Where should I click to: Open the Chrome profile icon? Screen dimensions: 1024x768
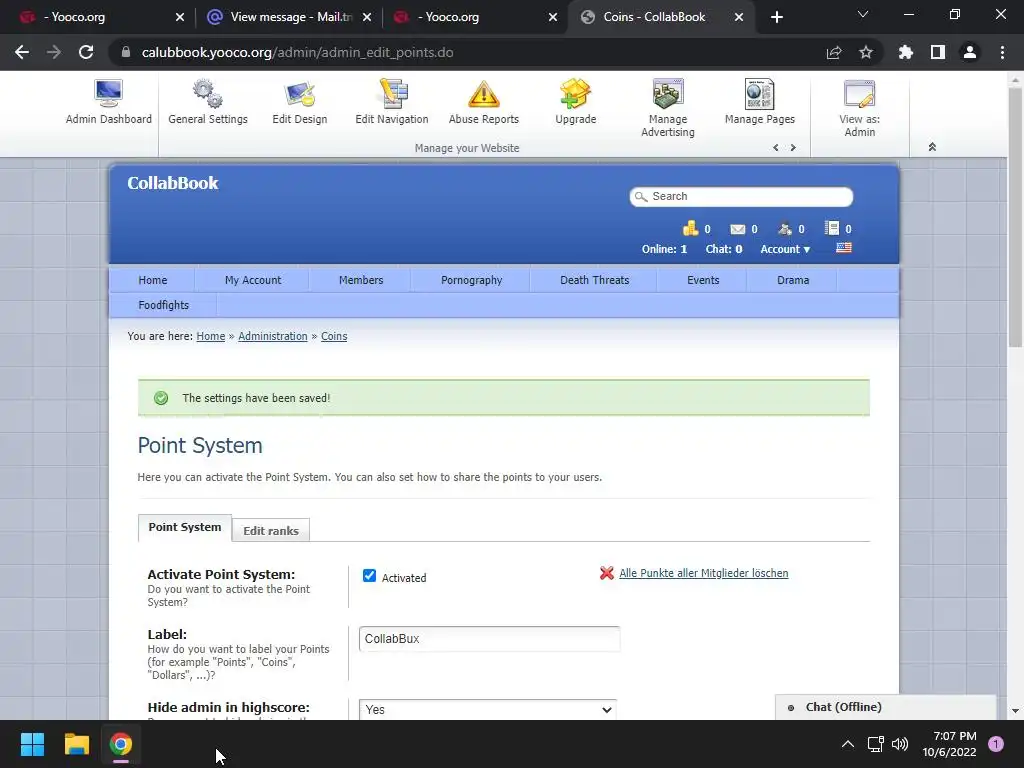click(970, 52)
